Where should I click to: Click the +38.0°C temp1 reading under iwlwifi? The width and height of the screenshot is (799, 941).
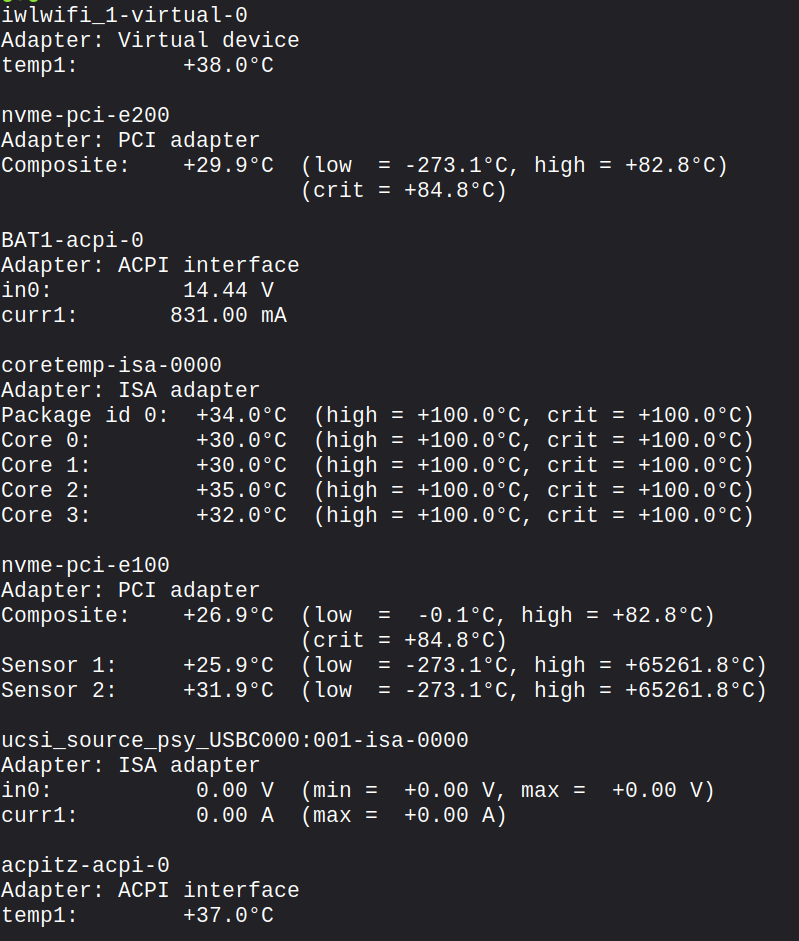228,65
